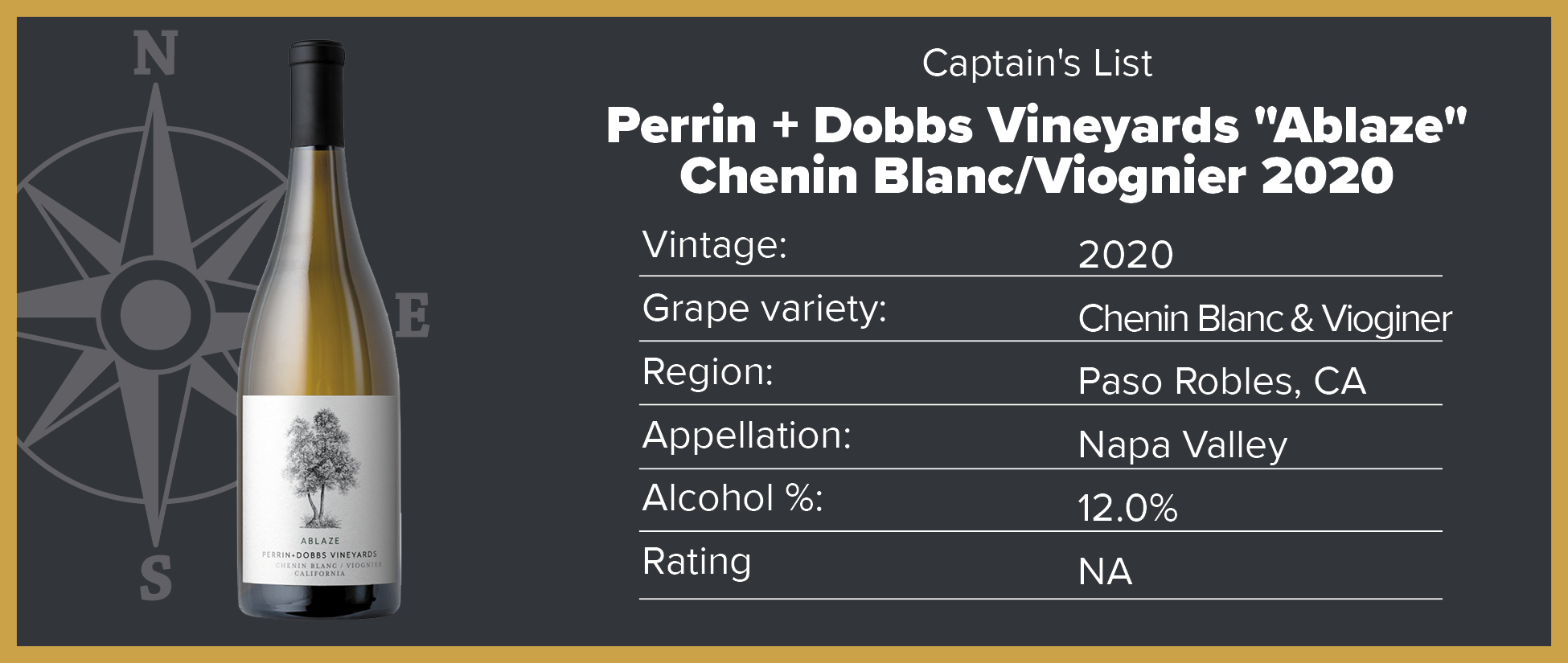Click the Rating label
Screen dimensions: 1568x663
697,562
